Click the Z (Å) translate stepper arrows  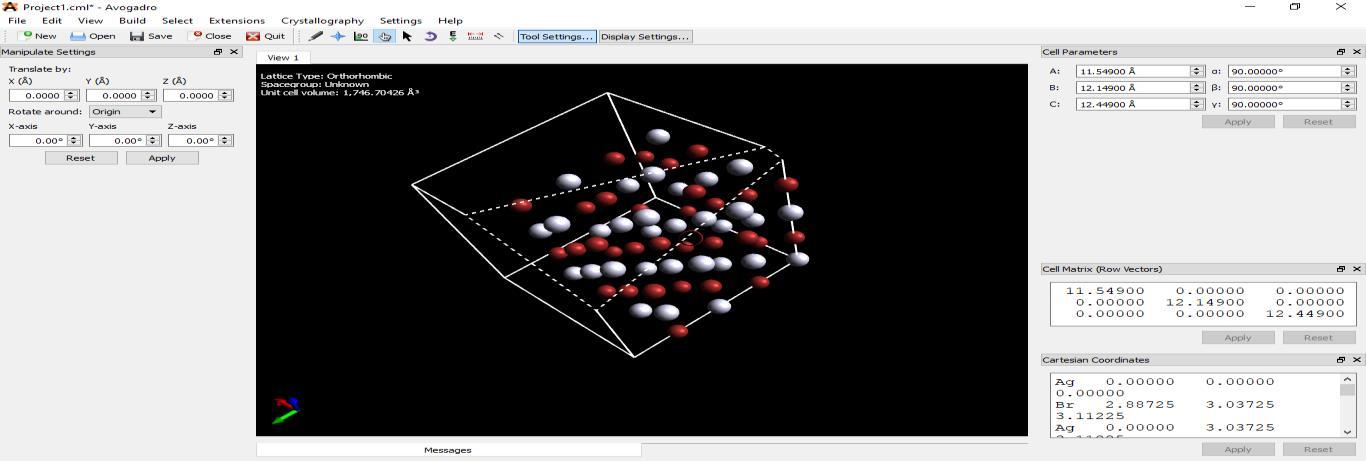(x=225, y=95)
